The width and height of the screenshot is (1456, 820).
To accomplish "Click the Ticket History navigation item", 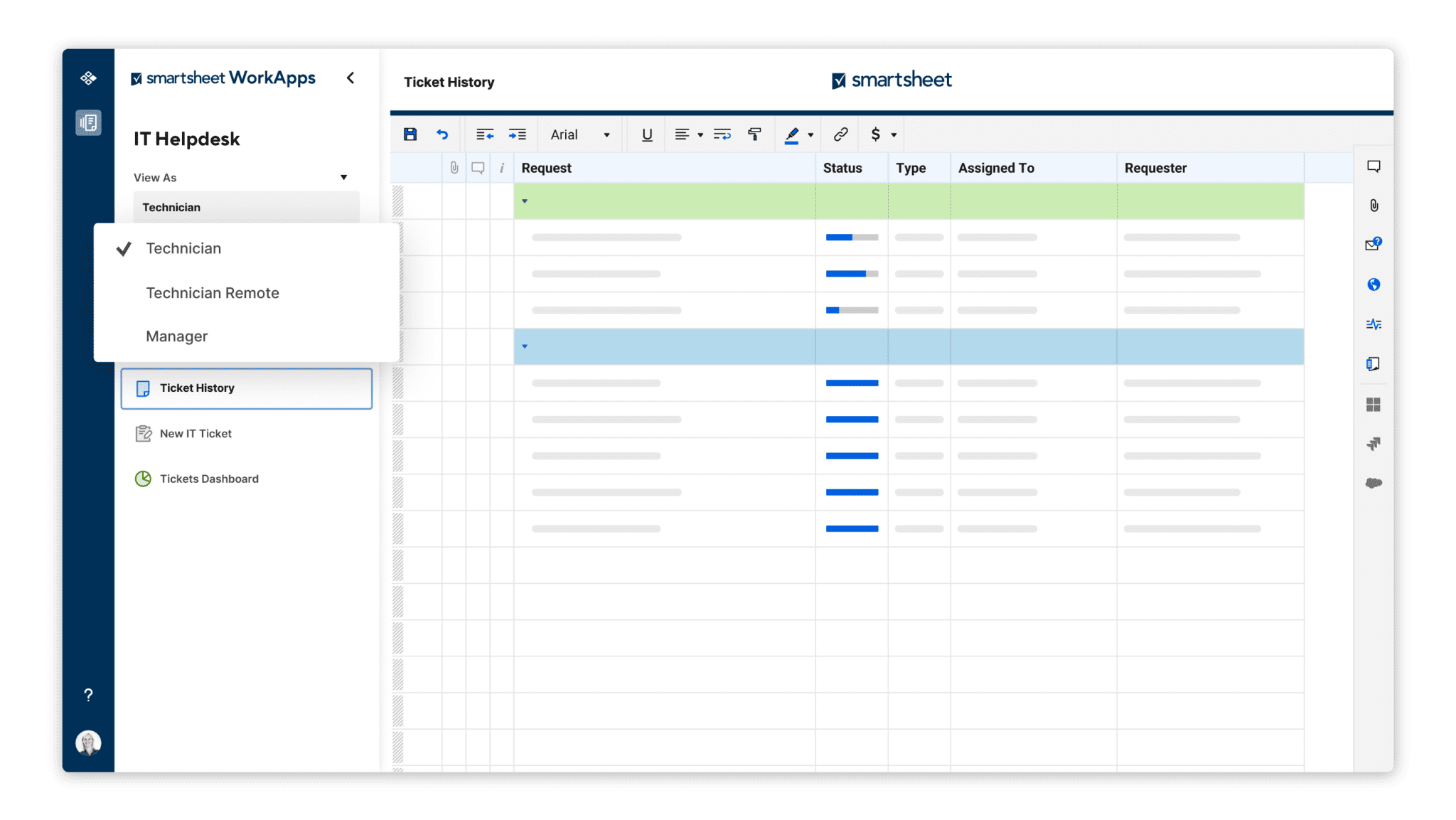I will point(196,388).
